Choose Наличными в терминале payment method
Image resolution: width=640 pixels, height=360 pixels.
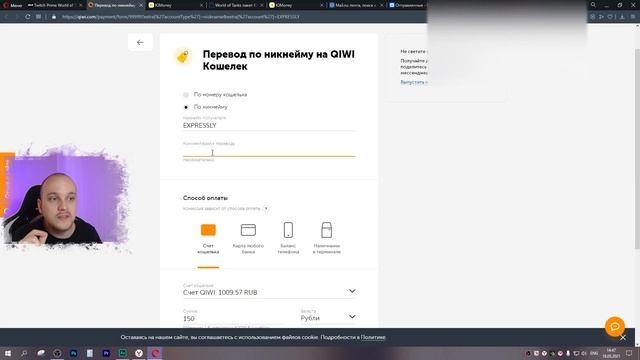(327, 239)
